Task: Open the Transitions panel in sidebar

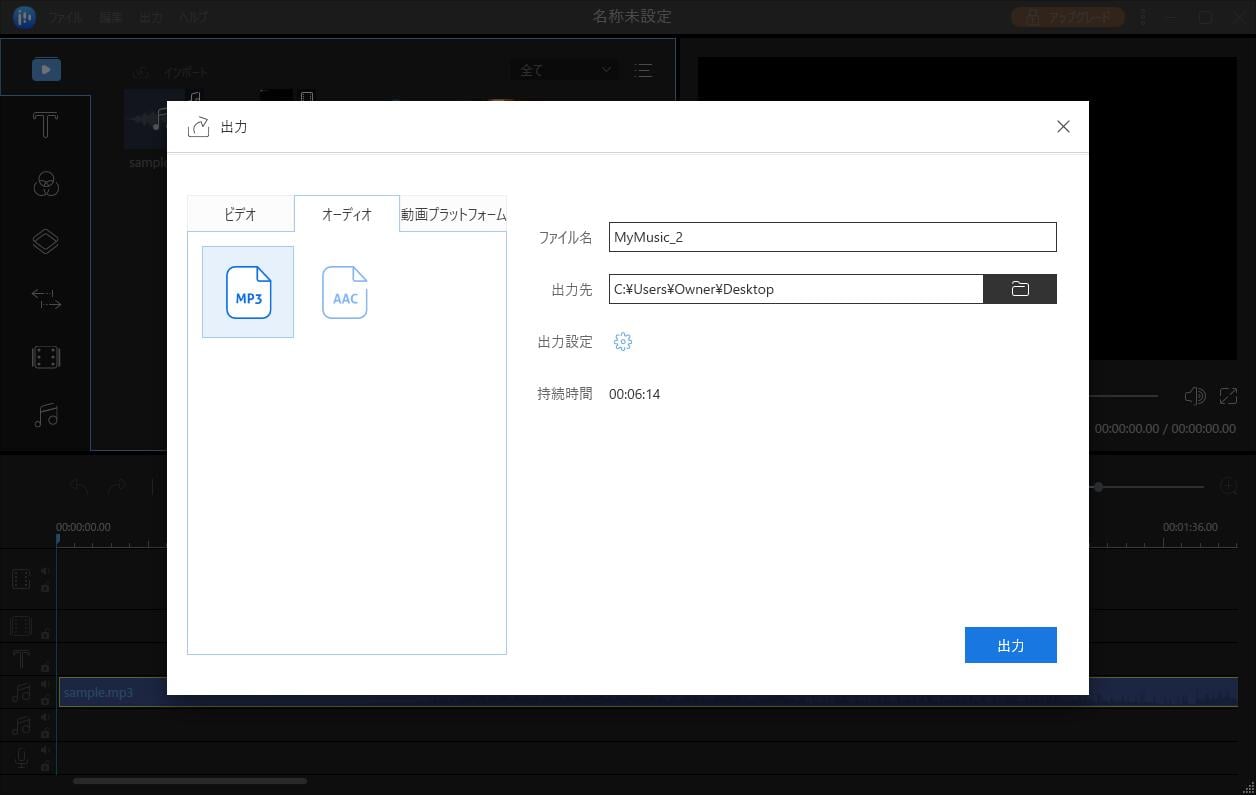Action: (45, 299)
